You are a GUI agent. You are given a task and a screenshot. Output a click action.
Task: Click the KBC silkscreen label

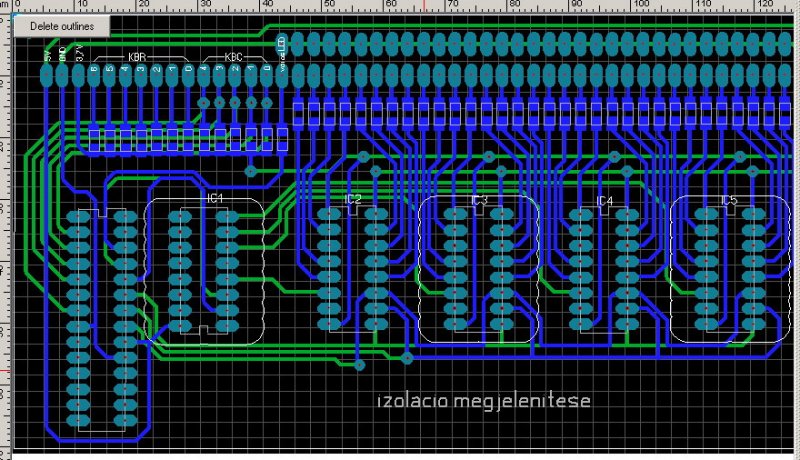pyautogui.click(x=233, y=57)
